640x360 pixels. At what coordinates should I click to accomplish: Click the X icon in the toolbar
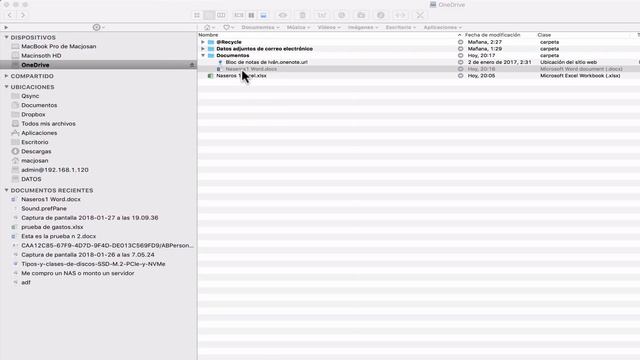click(x=420, y=16)
